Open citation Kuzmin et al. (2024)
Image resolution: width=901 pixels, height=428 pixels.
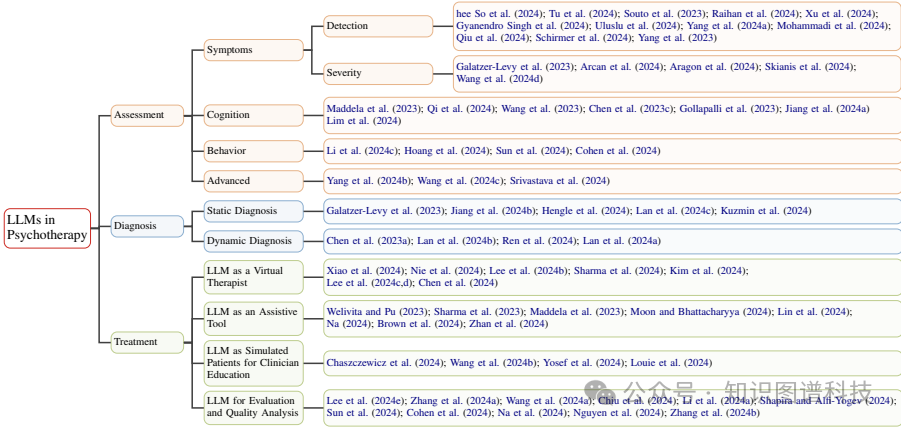coord(766,211)
